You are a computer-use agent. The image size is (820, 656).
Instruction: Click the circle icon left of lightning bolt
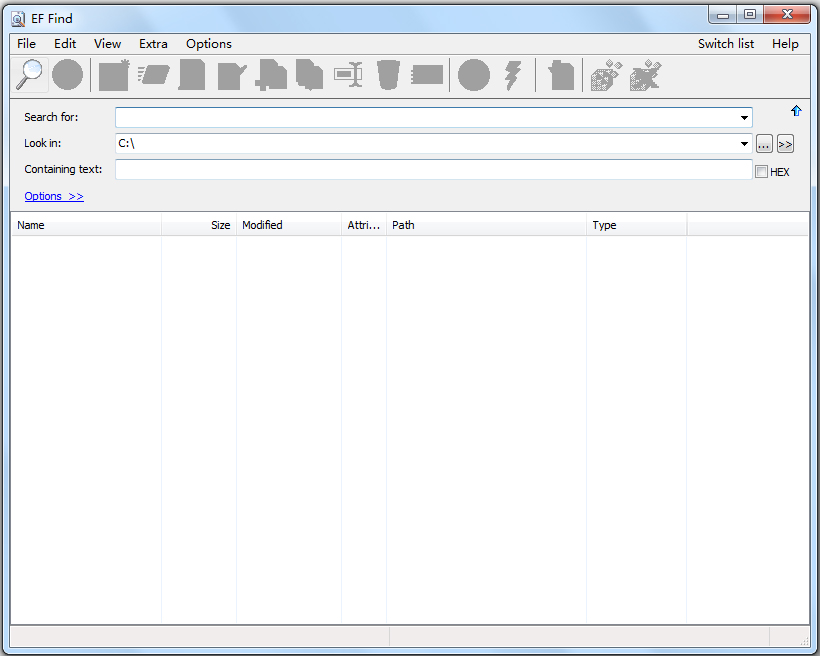click(474, 75)
